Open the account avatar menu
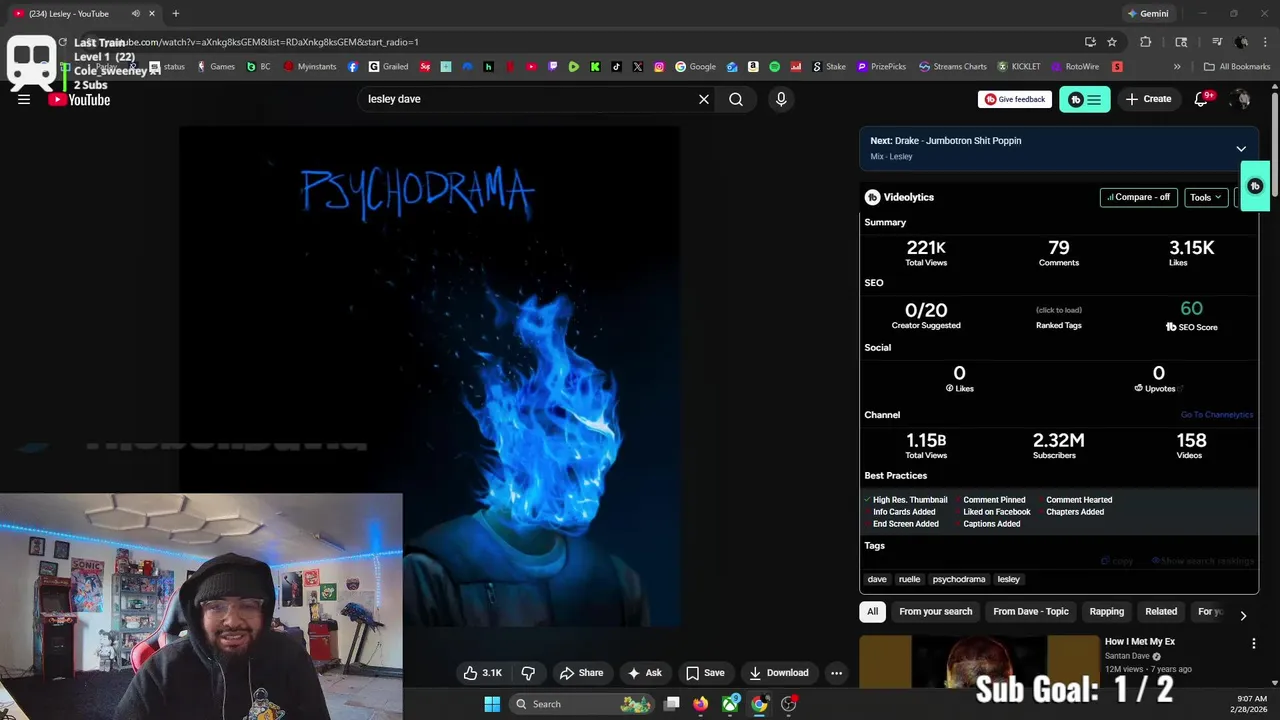 [1241, 99]
